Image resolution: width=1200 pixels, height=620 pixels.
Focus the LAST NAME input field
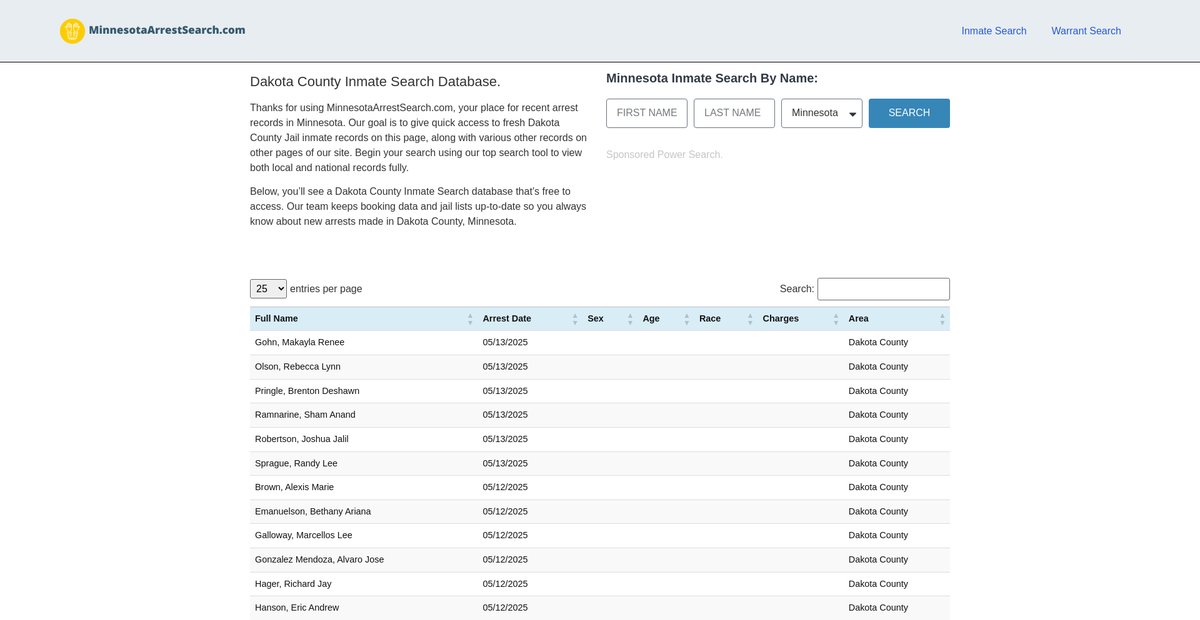733,113
